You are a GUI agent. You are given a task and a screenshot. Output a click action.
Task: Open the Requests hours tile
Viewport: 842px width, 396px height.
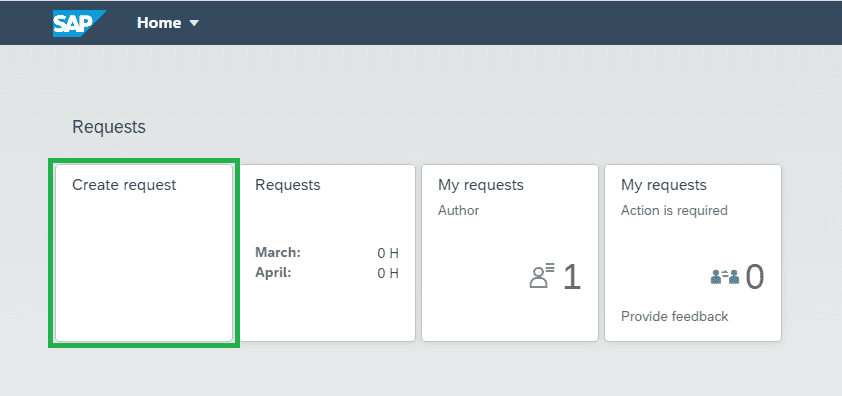coord(327,253)
